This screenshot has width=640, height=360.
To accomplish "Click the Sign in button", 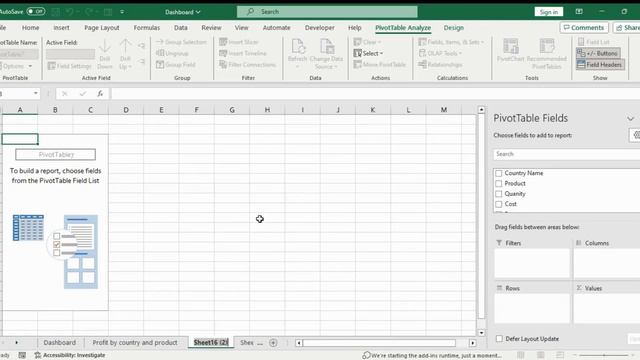I will pyautogui.click(x=549, y=12).
